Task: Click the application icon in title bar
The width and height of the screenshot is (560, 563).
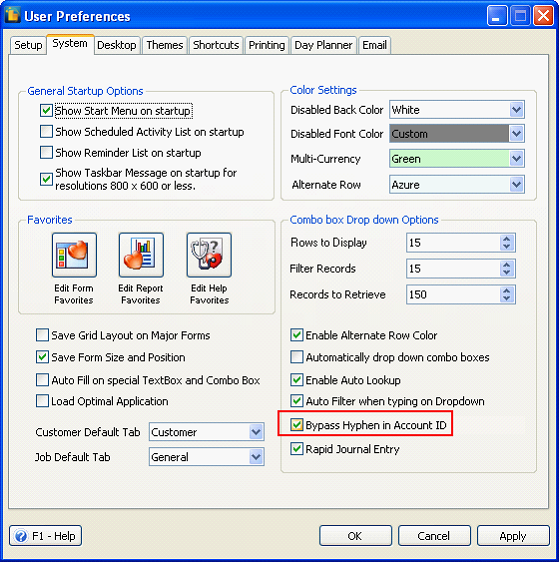Action: point(12,15)
